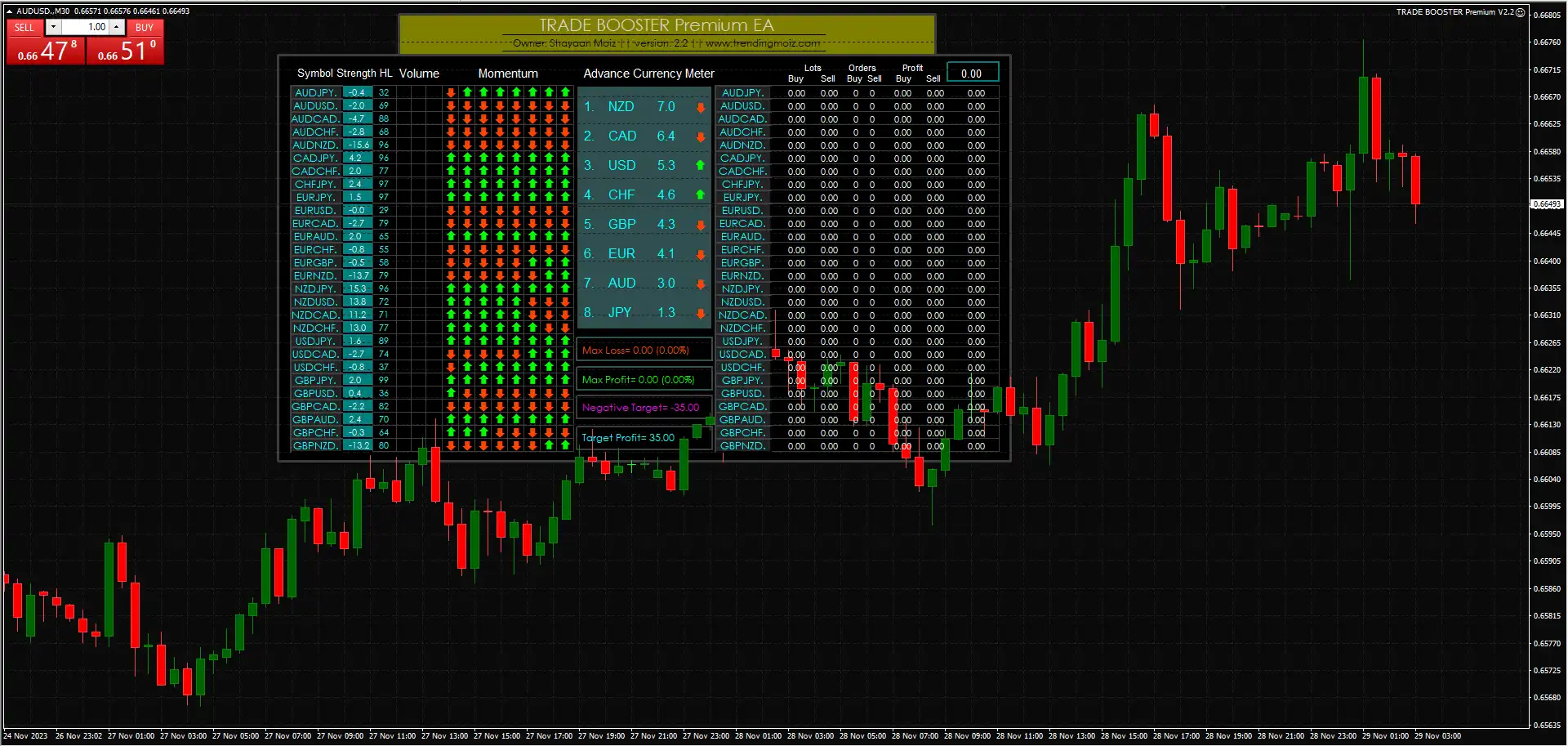The image size is (1568, 746).
Task: Click the Momentum column header
Action: [508, 73]
